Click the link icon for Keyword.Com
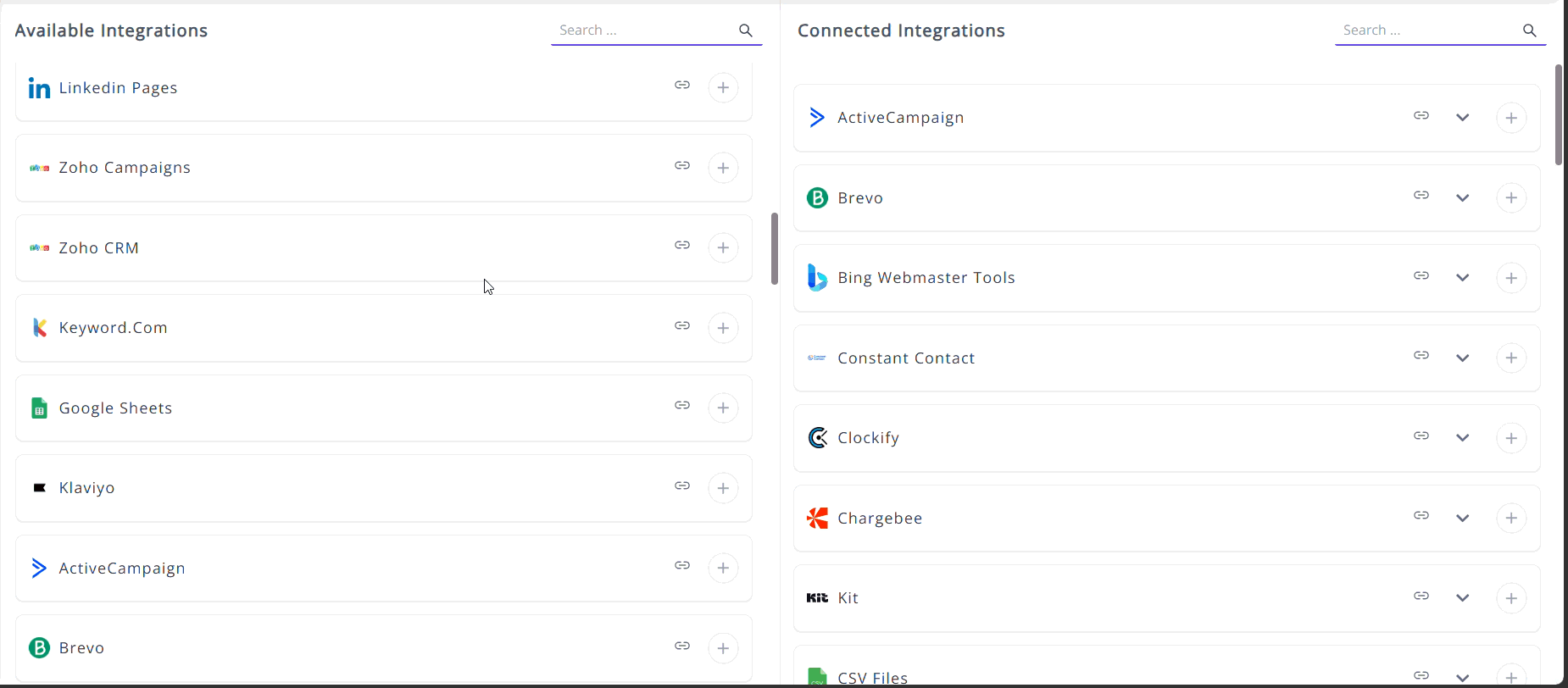Image resolution: width=1568 pixels, height=688 pixels. pyautogui.click(x=682, y=325)
